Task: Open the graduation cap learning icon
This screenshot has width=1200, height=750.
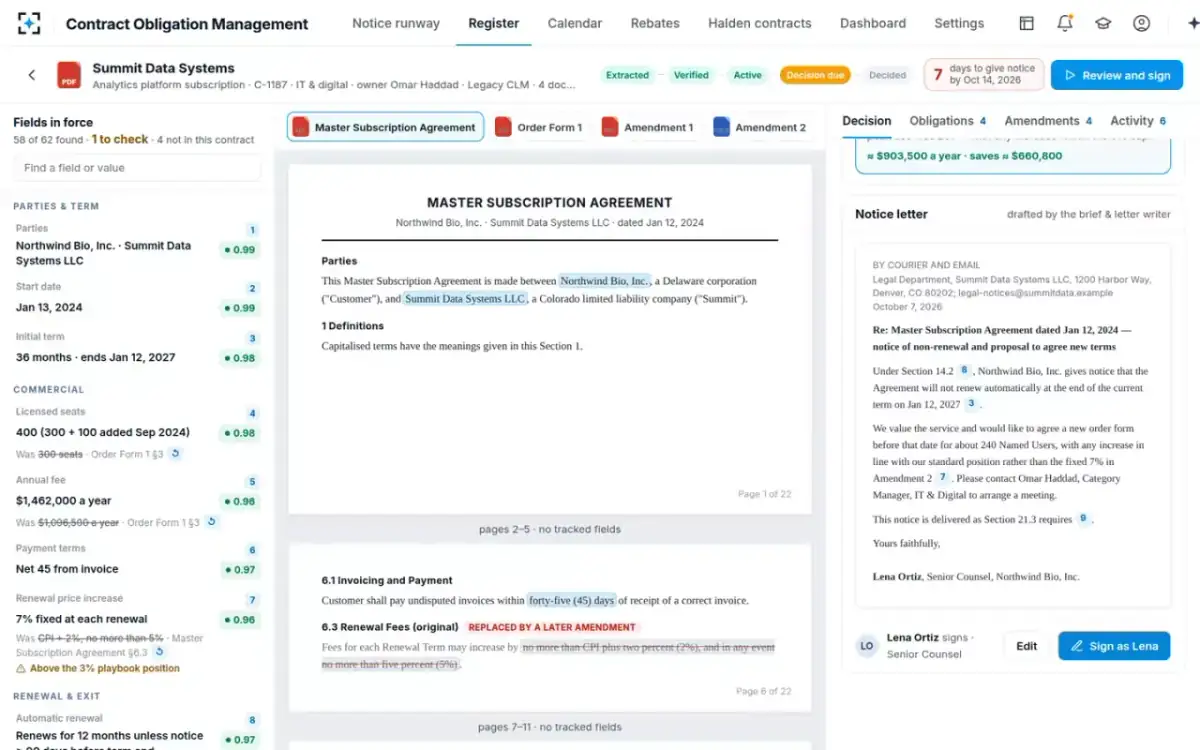Action: click(1103, 23)
